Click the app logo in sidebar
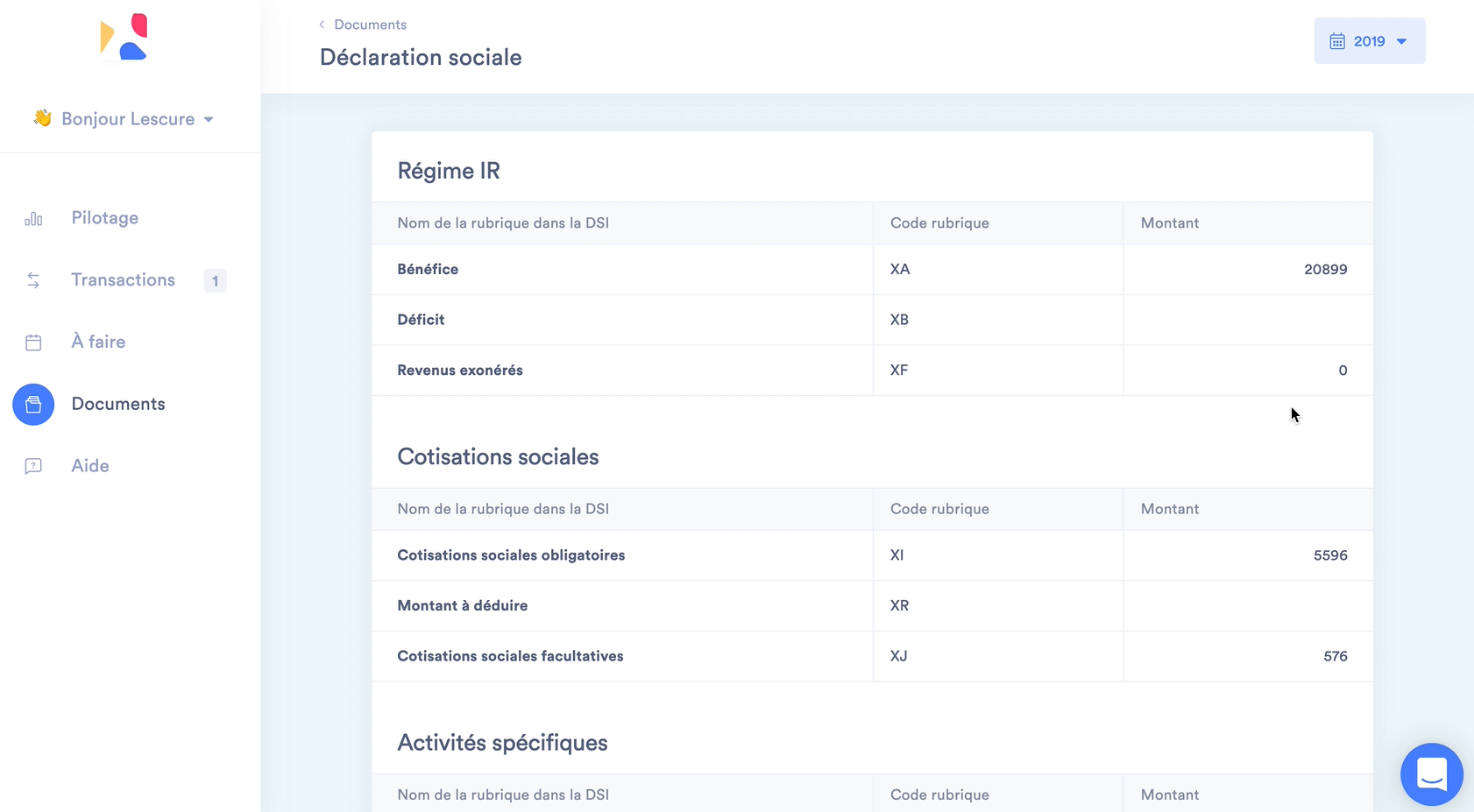Image resolution: width=1474 pixels, height=812 pixels. [124, 37]
